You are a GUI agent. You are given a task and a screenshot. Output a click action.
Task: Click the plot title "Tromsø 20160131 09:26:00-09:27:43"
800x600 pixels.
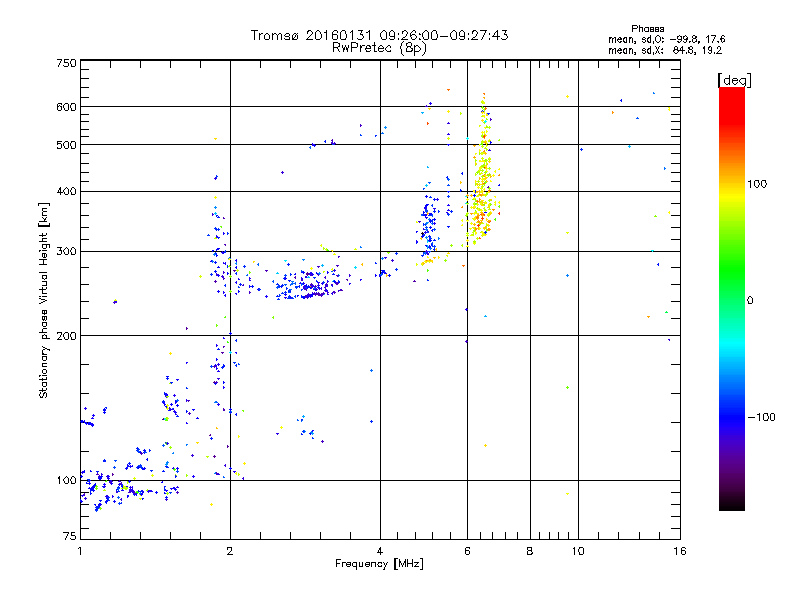(x=379, y=35)
